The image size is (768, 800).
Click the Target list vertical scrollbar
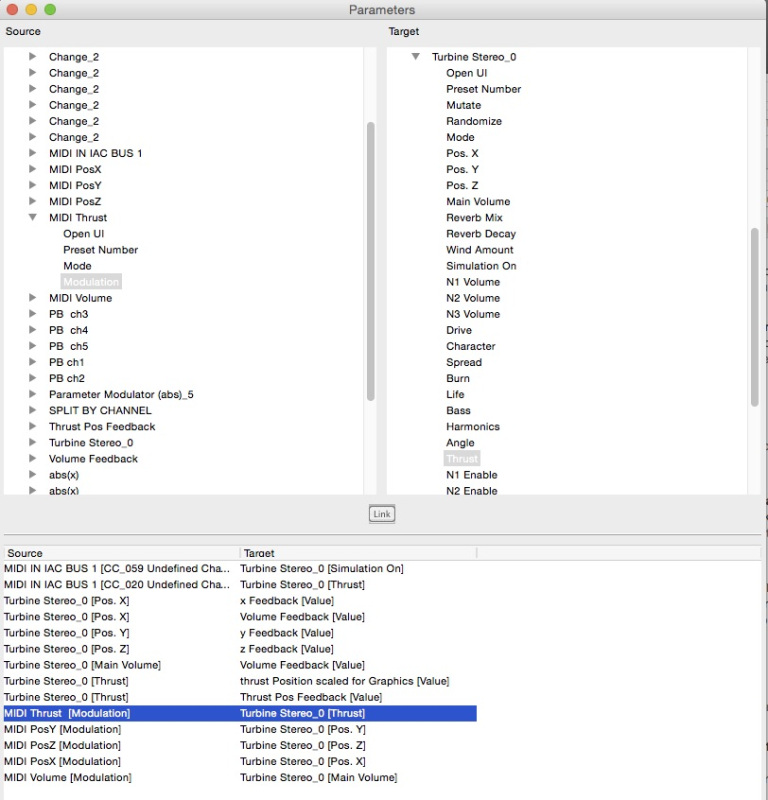click(755, 315)
